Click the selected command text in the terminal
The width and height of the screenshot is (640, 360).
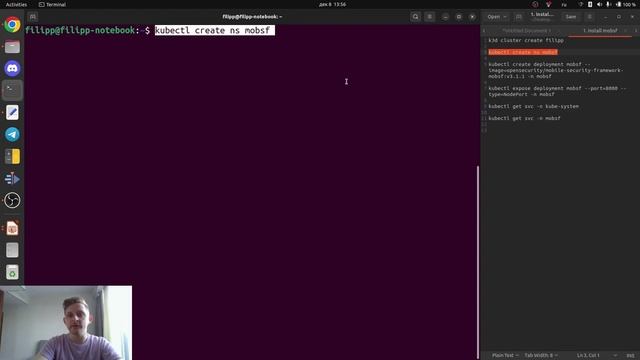[x=215, y=31]
